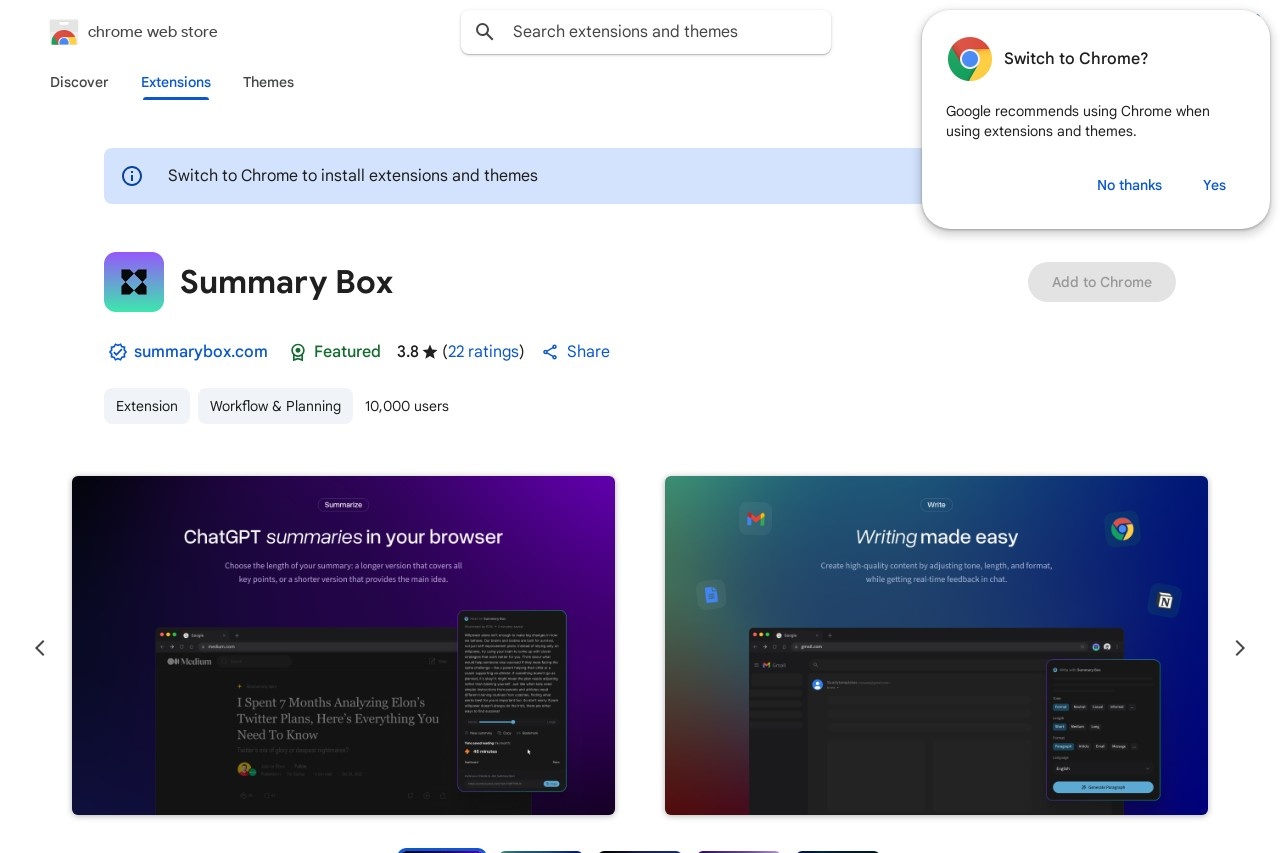
Task: Click the Chrome logo in the popup
Action: pos(970,59)
